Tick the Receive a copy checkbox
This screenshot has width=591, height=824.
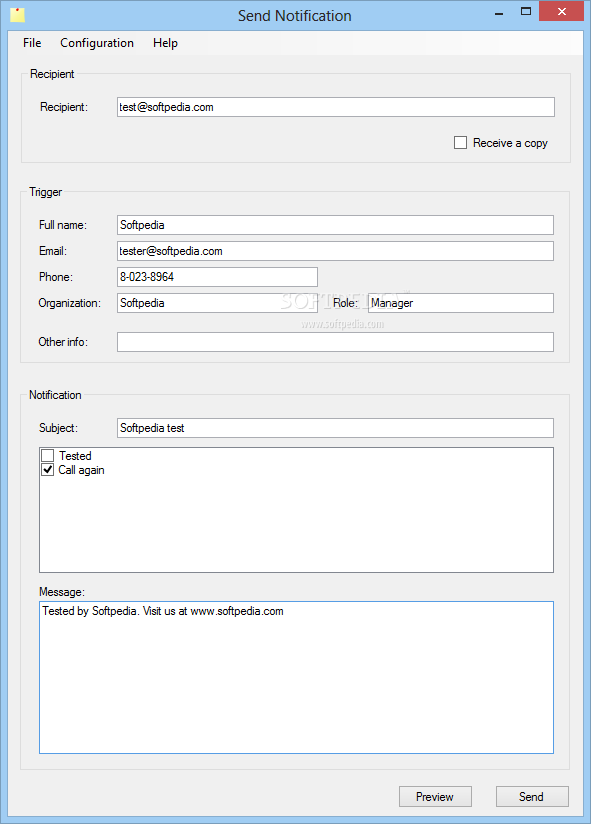pos(460,143)
